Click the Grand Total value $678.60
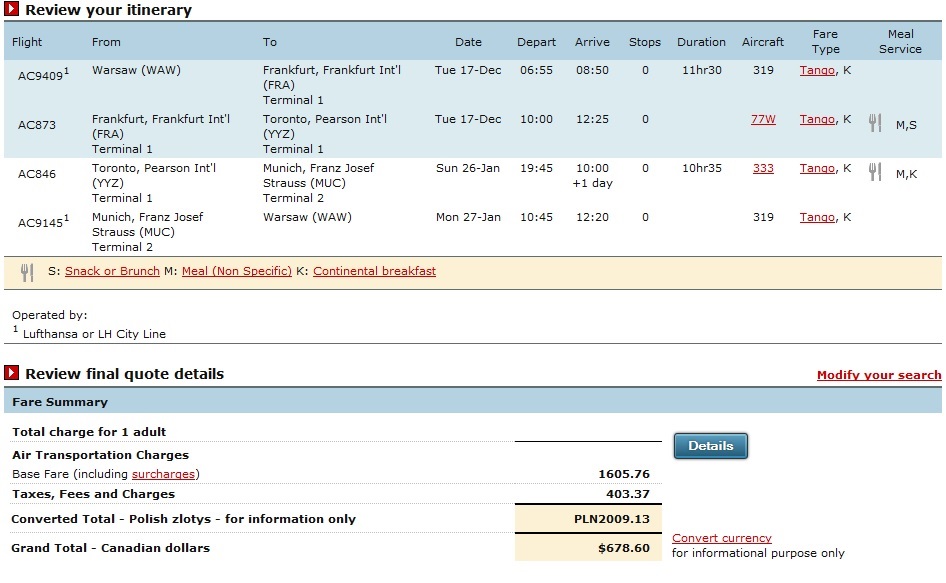The width and height of the screenshot is (946, 583). pos(624,548)
